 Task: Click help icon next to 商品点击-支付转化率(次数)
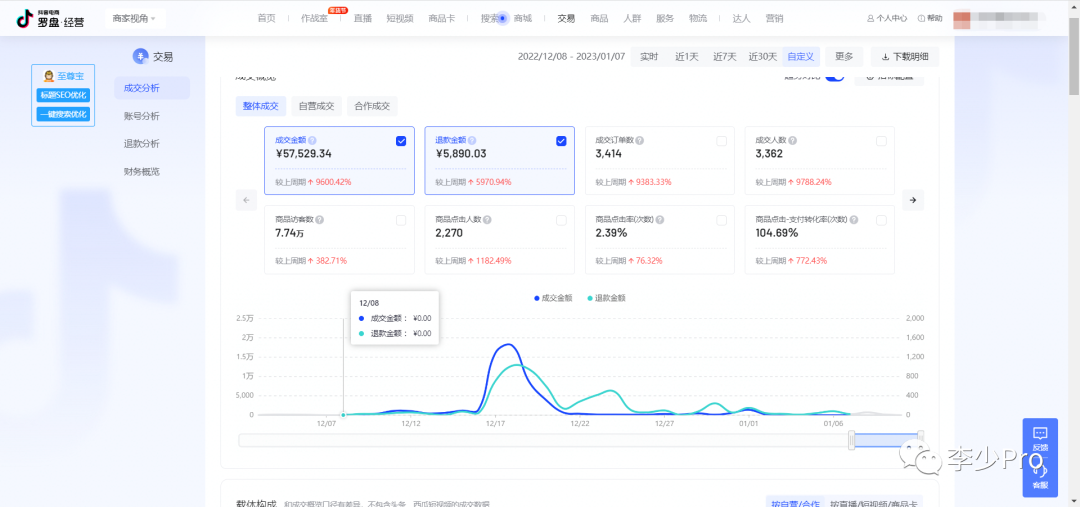[x=854, y=220]
